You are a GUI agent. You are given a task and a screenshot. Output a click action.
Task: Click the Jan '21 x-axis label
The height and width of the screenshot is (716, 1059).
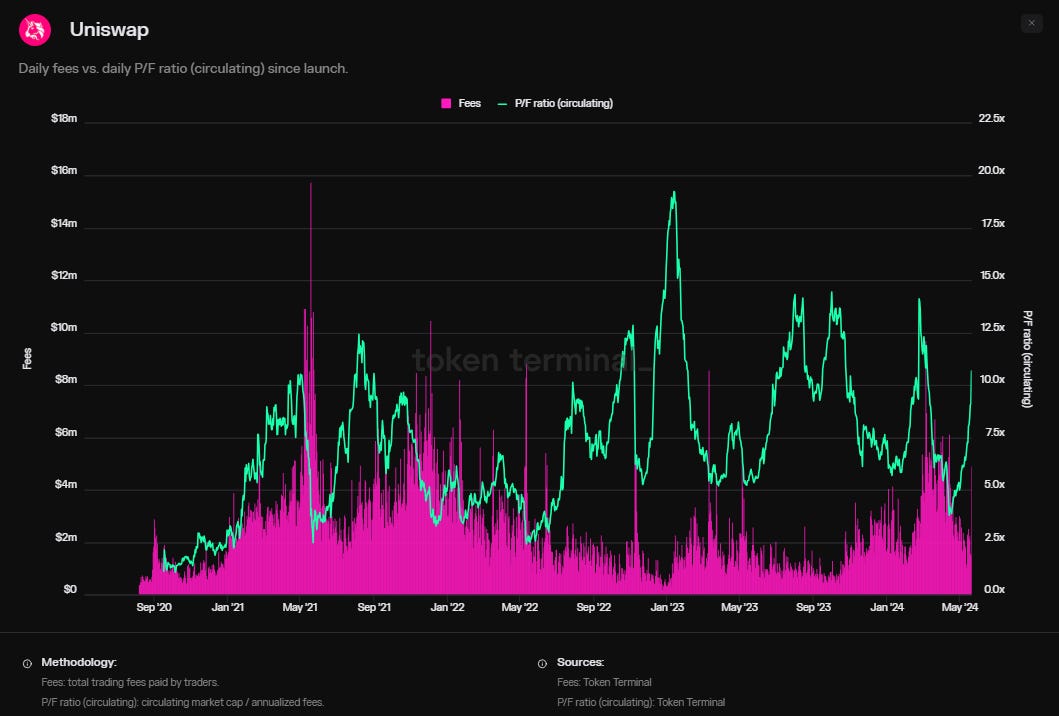228,607
